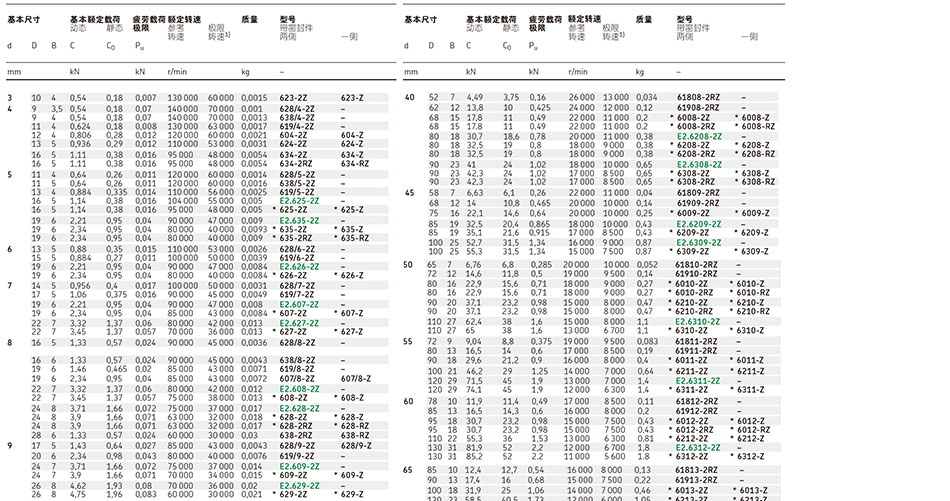Open energy-efficient bearing E2.6208-2Z
This screenshot has width=950, height=501.
point(696,135)
